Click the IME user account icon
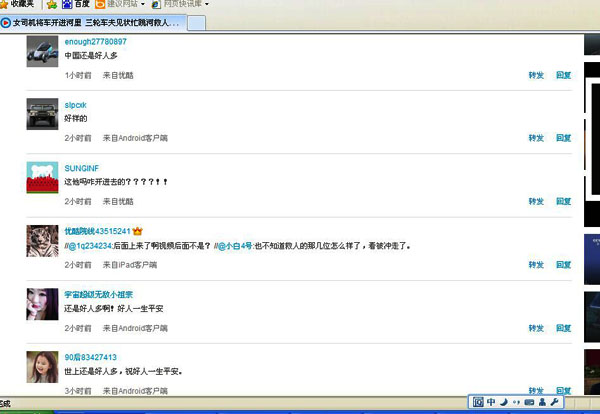 [x=542, y=402]
